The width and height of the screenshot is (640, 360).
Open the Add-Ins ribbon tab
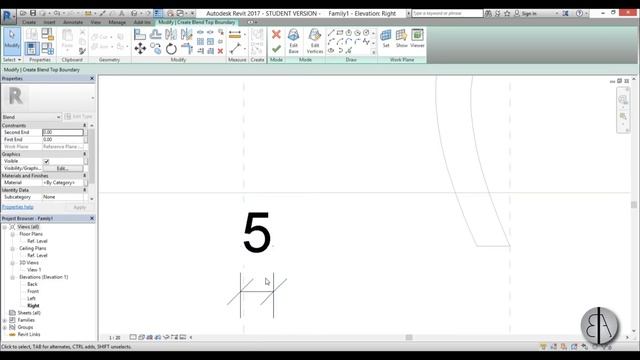click(142, 22)
